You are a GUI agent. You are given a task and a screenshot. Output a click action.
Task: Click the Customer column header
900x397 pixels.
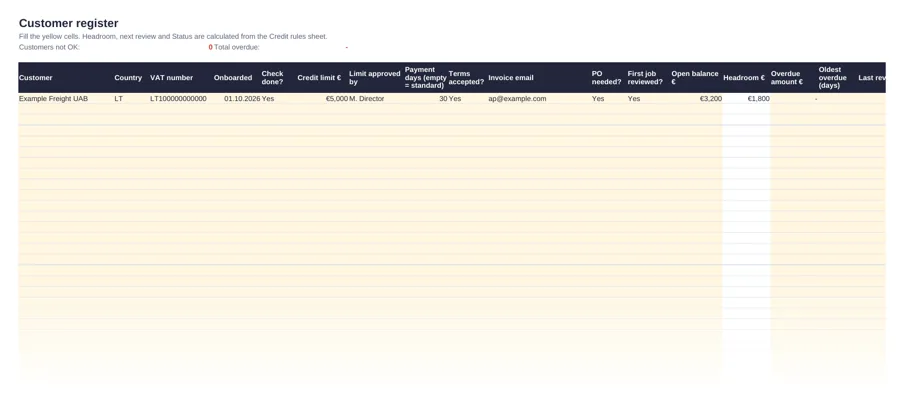pyautogui.click(x=36, y=78)
